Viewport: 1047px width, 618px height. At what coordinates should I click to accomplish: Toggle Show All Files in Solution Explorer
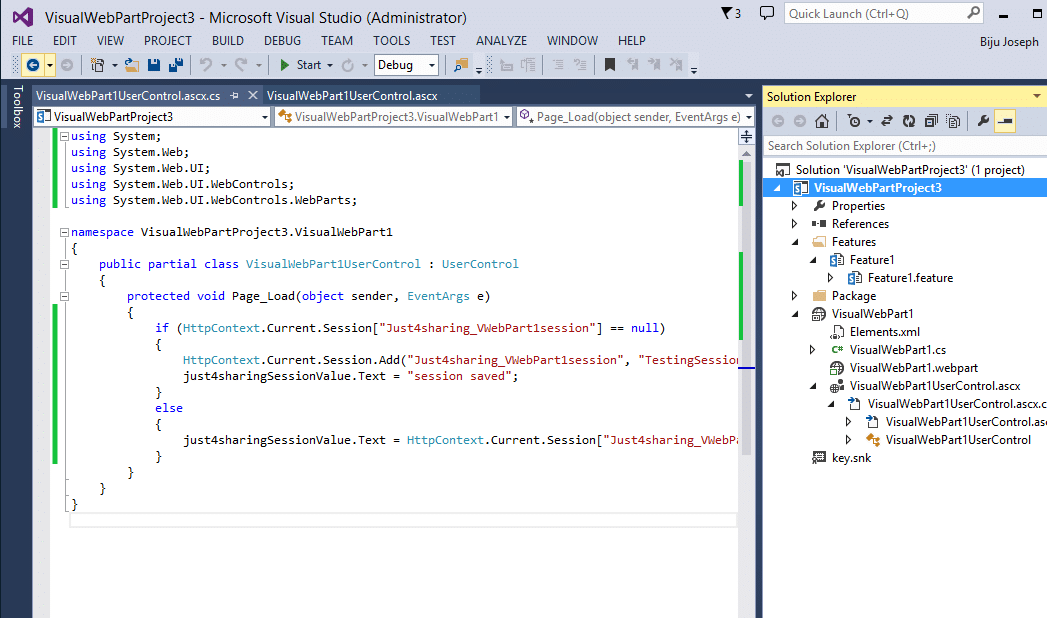(x=954, y=122)
